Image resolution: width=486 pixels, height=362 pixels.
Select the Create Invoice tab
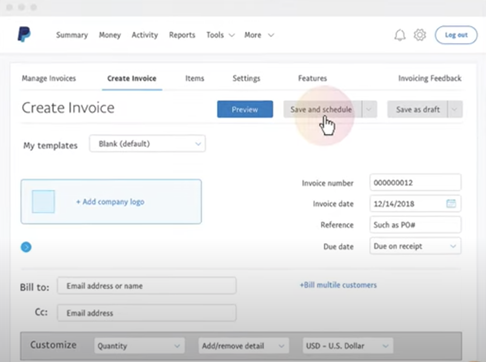(132, 78)
